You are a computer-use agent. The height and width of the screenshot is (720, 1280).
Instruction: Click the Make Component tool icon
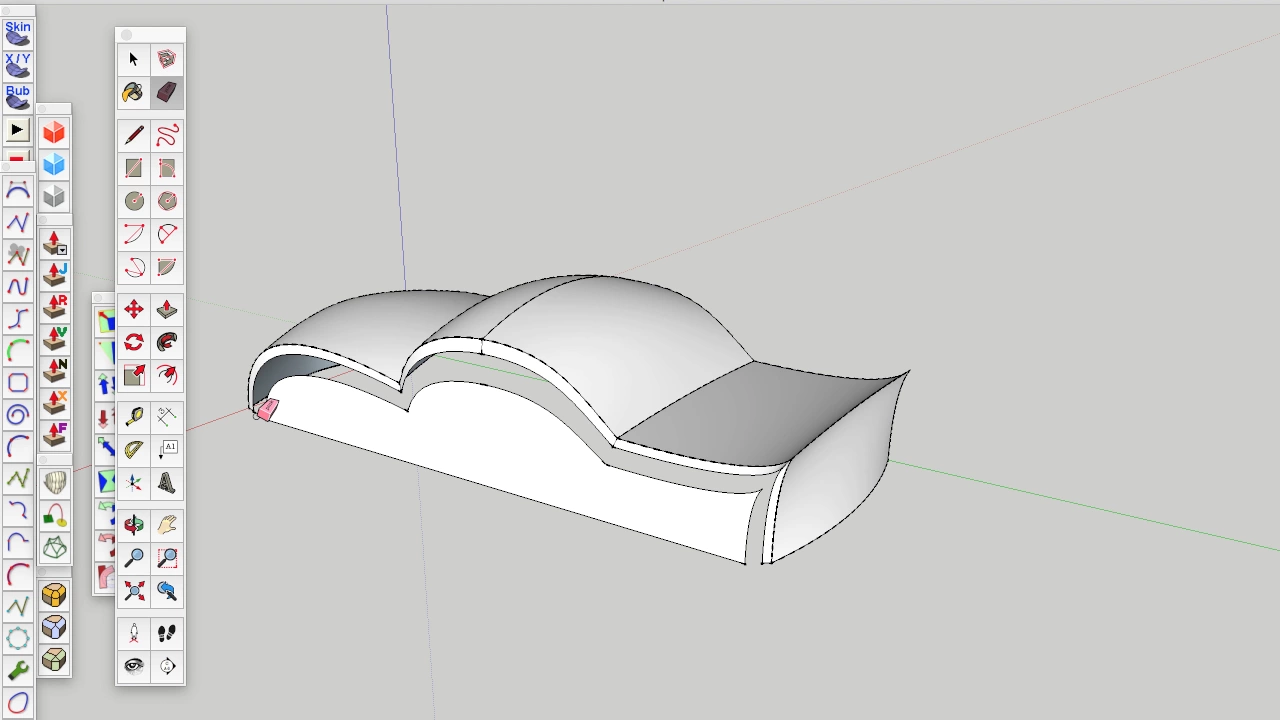tap(167, 60)
